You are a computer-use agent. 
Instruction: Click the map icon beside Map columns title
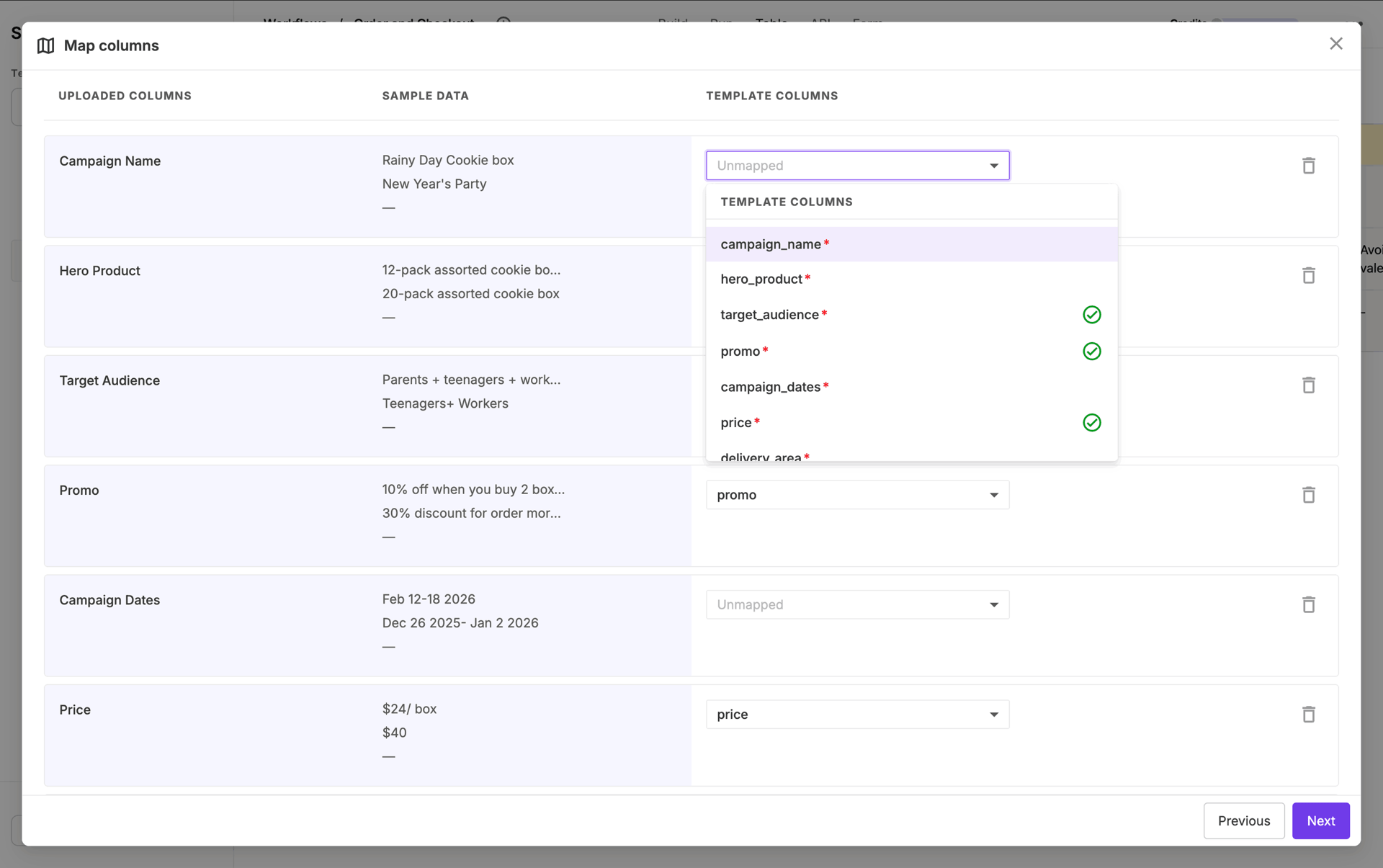coord(46,45)
